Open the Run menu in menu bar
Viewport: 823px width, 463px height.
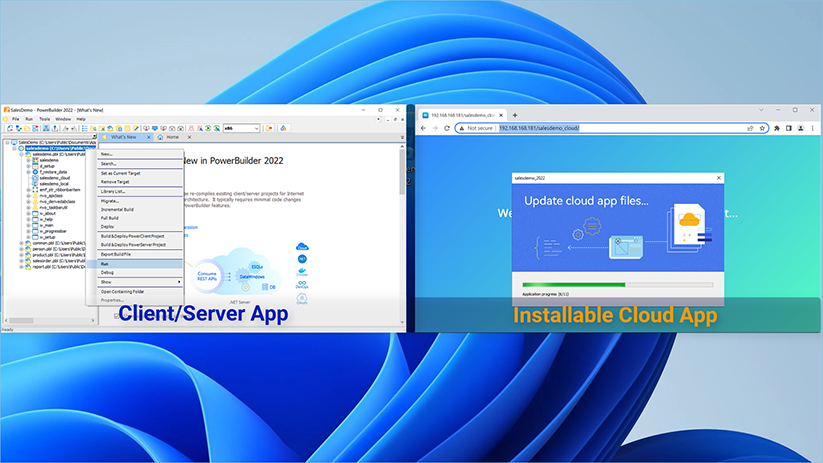(29, 119)
